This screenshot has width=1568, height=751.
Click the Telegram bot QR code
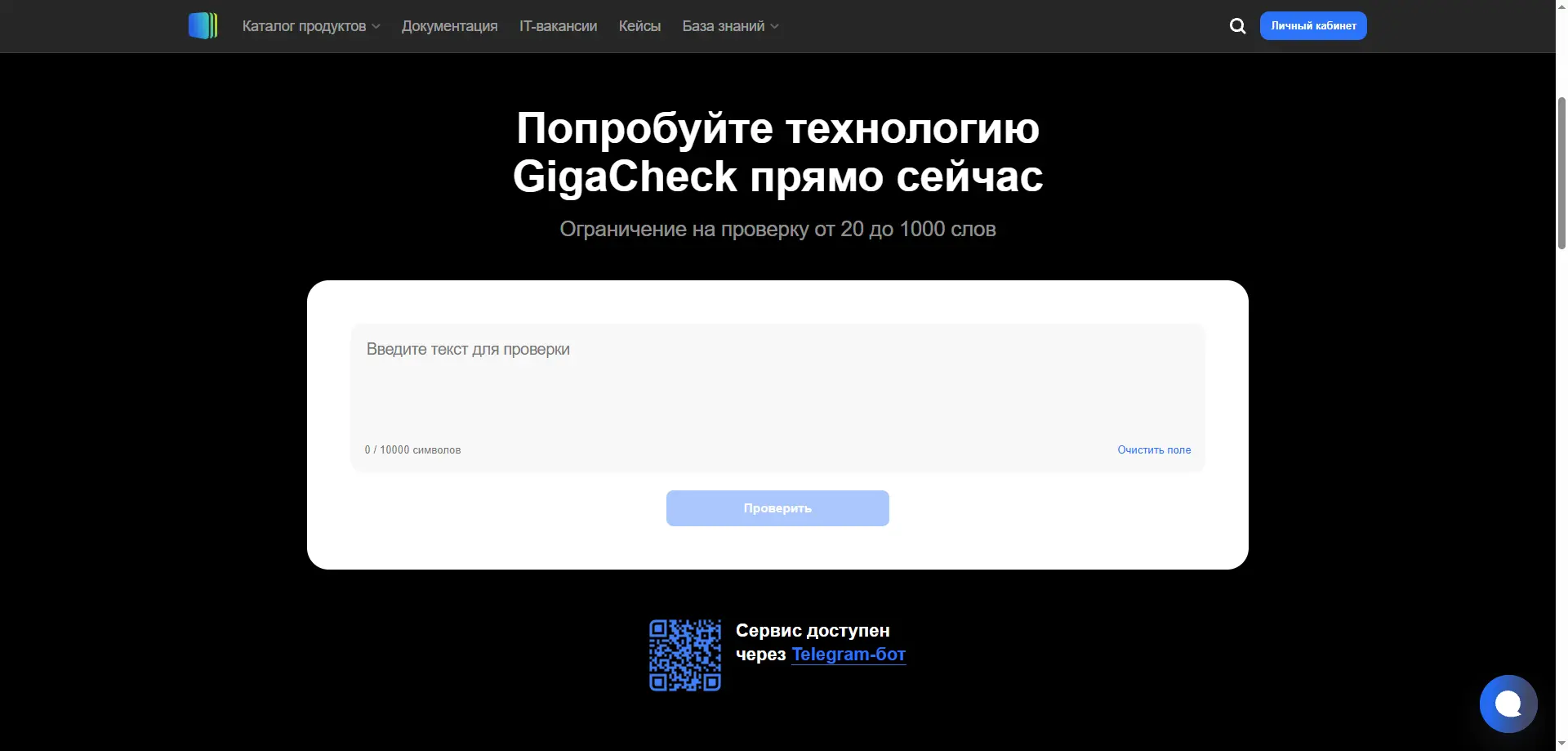pyautogui.click(x=685, y=655)
